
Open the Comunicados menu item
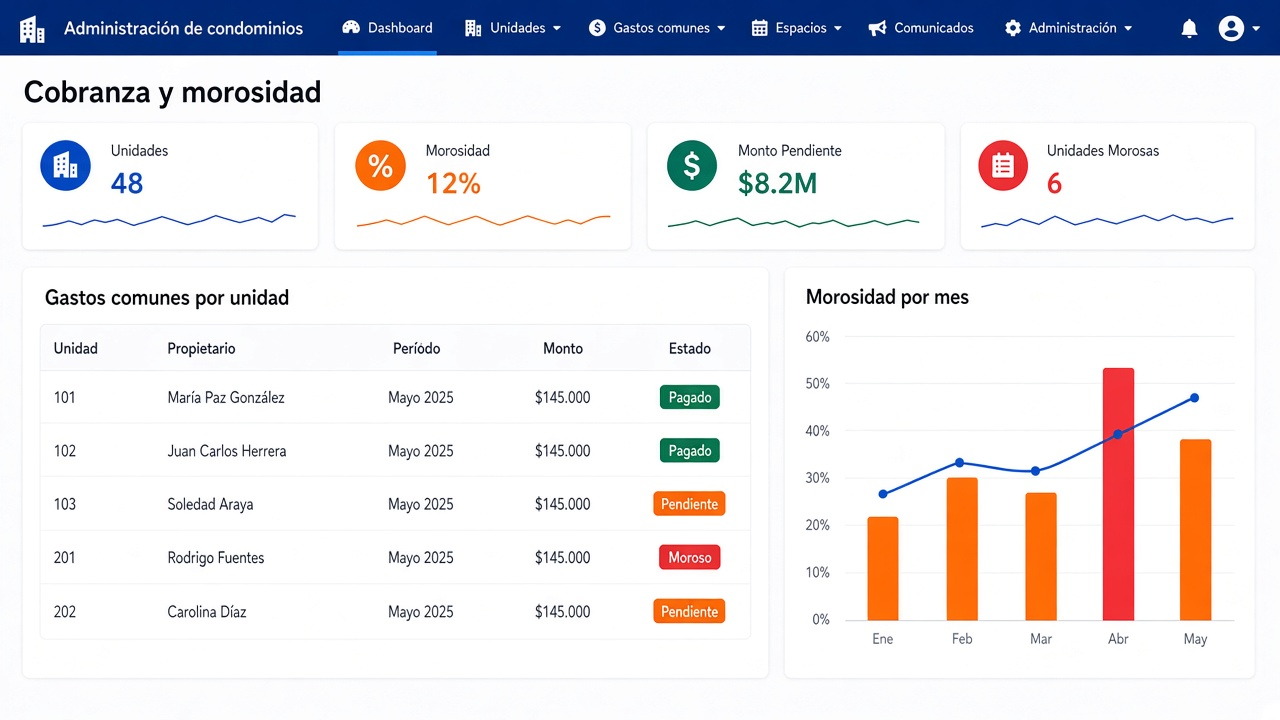(x=921, y=28)
